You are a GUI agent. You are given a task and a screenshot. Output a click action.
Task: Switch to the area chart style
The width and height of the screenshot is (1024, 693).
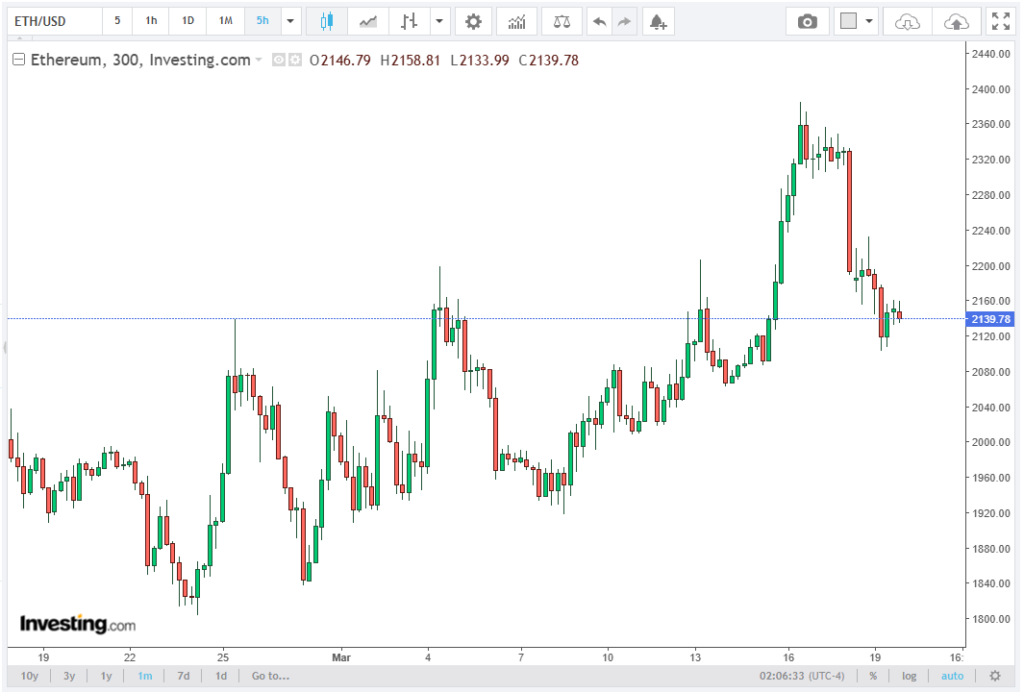click(x=369, y=21)
